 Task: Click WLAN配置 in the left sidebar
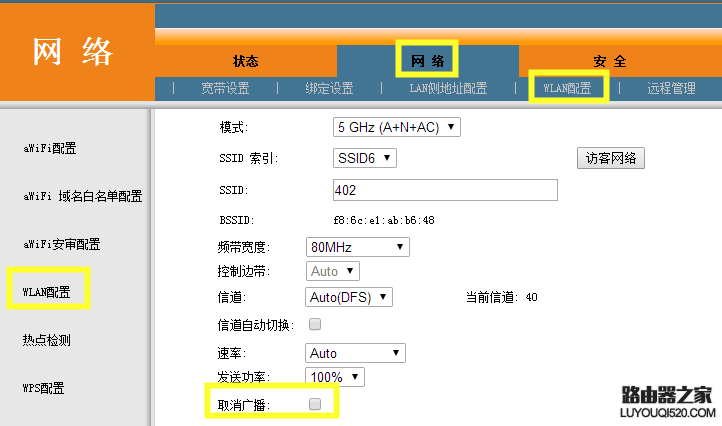[47, 292]
